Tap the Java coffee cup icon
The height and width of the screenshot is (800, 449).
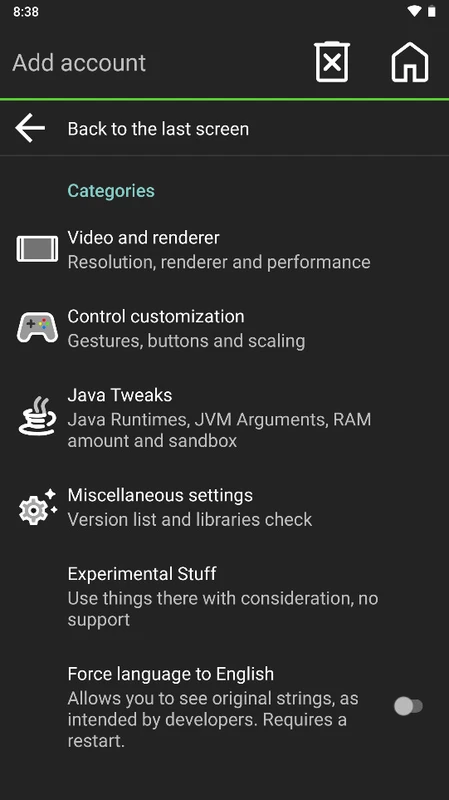pyautogui.click(x=37, y=416)
